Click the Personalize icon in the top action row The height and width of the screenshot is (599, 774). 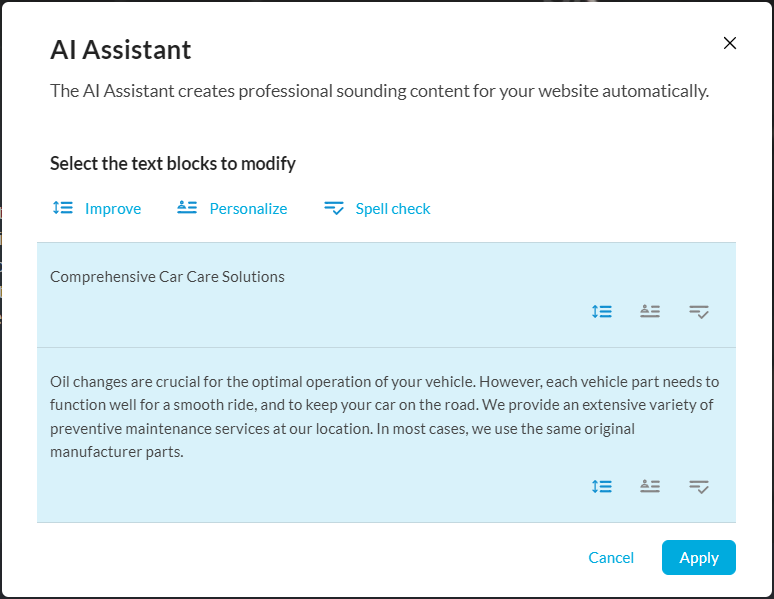(187, 208)
